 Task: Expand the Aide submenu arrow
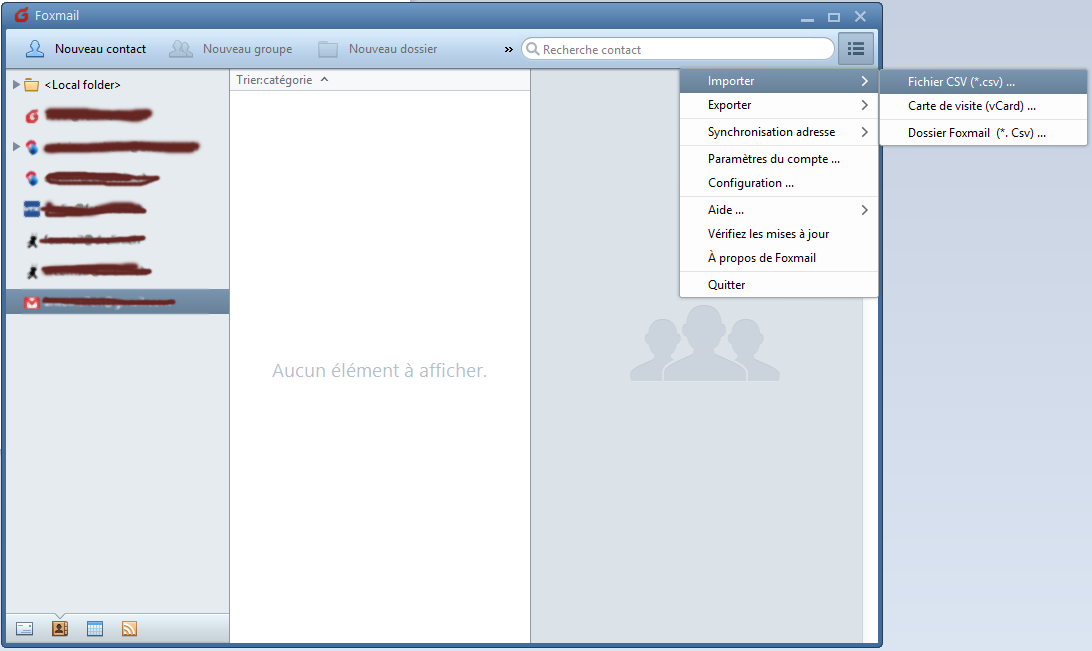tap(864, 210)
